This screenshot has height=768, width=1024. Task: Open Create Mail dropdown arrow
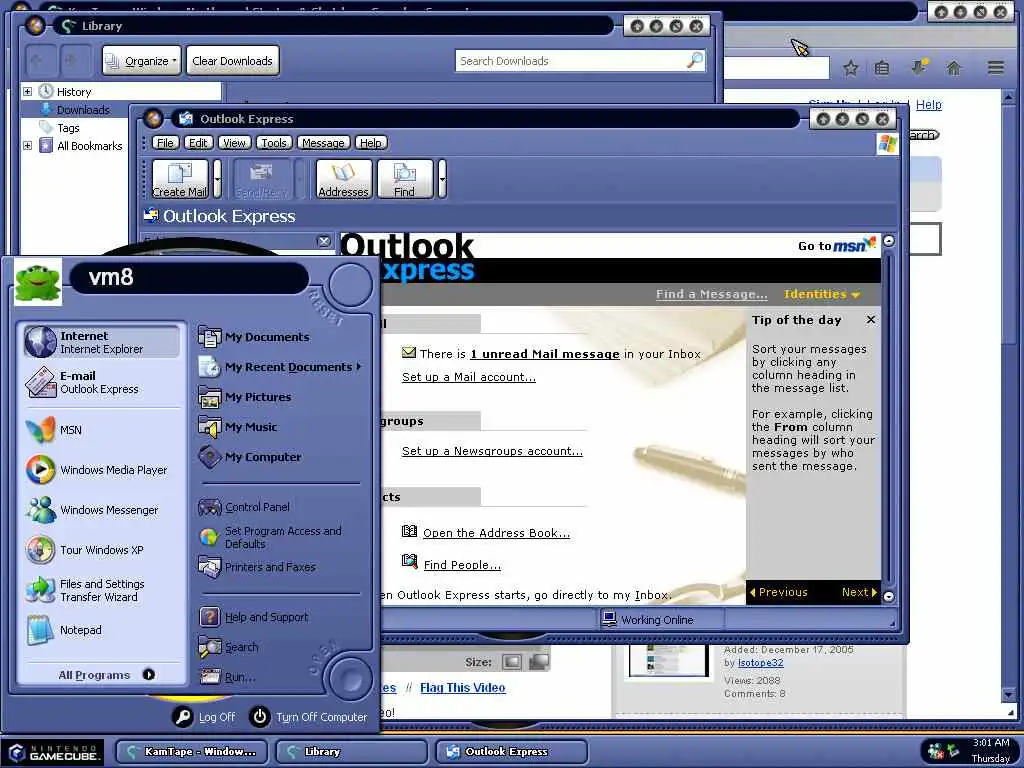(217, 179)
